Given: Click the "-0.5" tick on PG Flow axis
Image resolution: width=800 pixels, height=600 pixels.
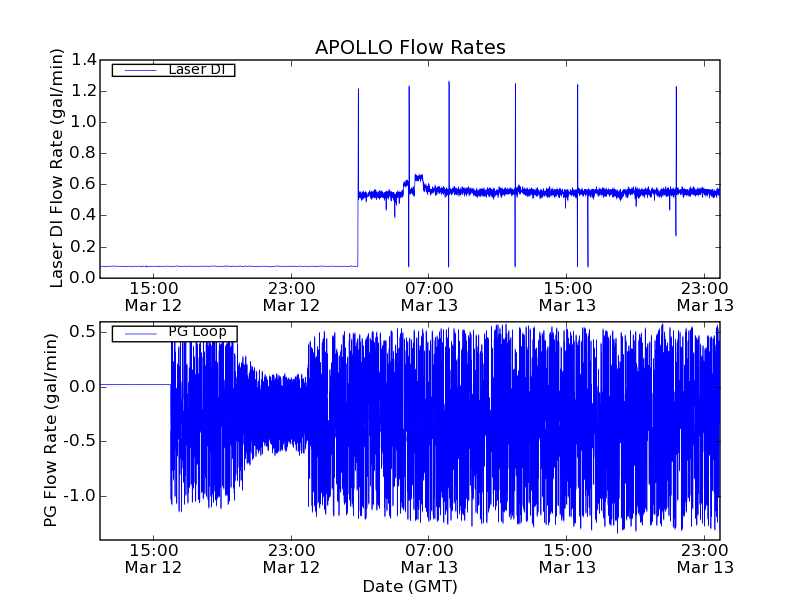Looking at the screenshot, I should 79,441.
